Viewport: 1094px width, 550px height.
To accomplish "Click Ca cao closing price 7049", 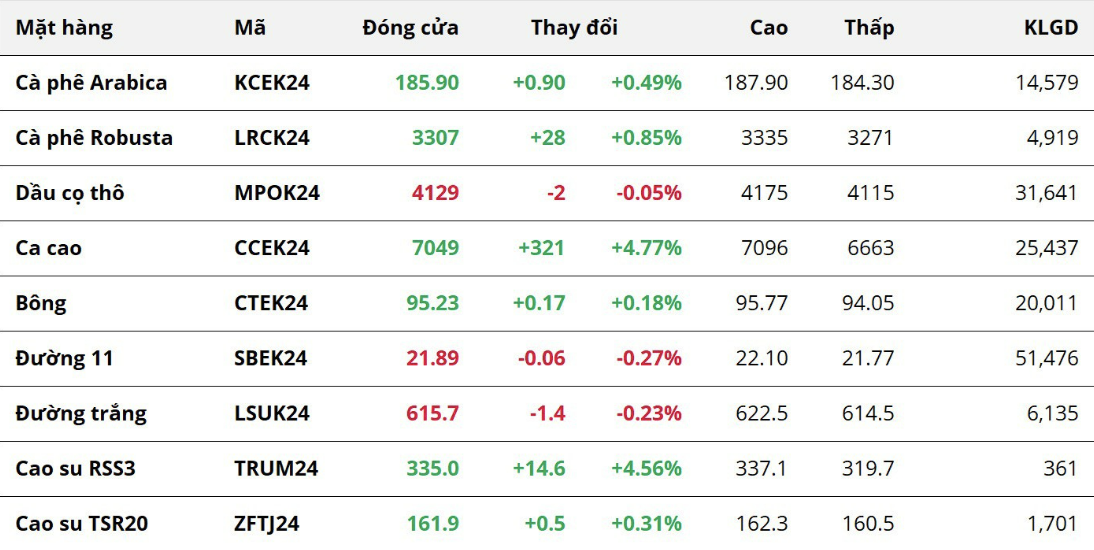I will pyautogui.click(x=435, y=248).
